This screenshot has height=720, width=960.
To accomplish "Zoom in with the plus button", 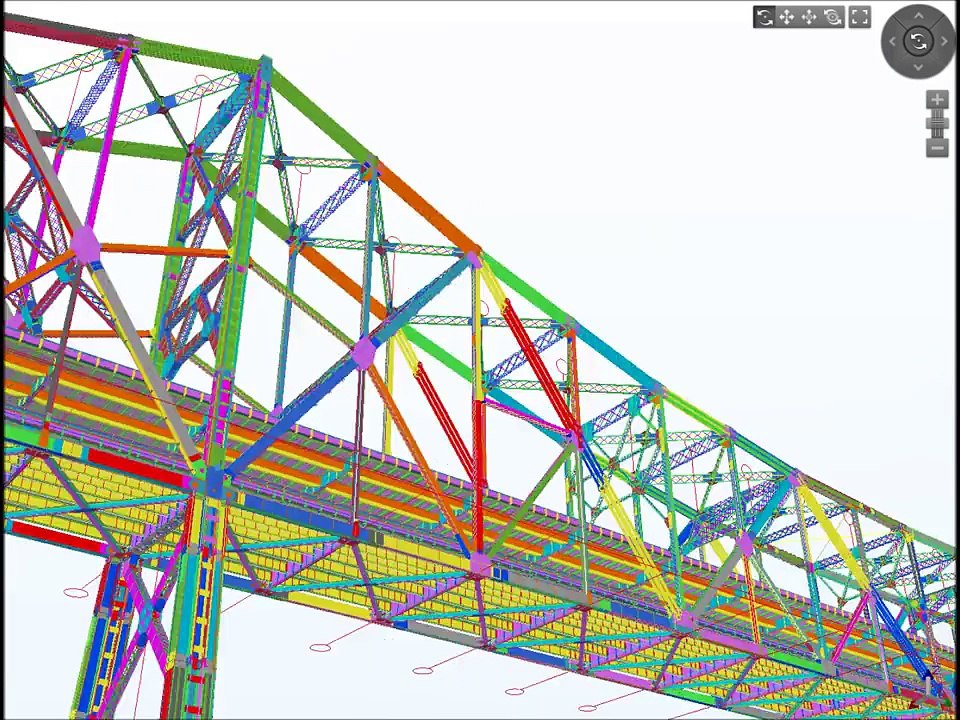I will coord(937,100).
